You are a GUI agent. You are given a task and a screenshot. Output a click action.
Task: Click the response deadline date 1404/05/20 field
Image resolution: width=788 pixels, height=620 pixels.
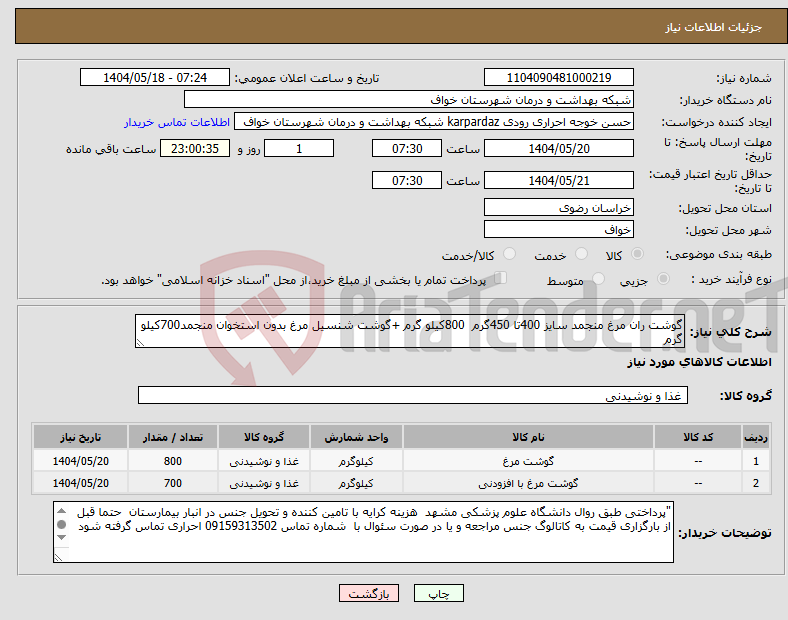(x=558, y=149)
